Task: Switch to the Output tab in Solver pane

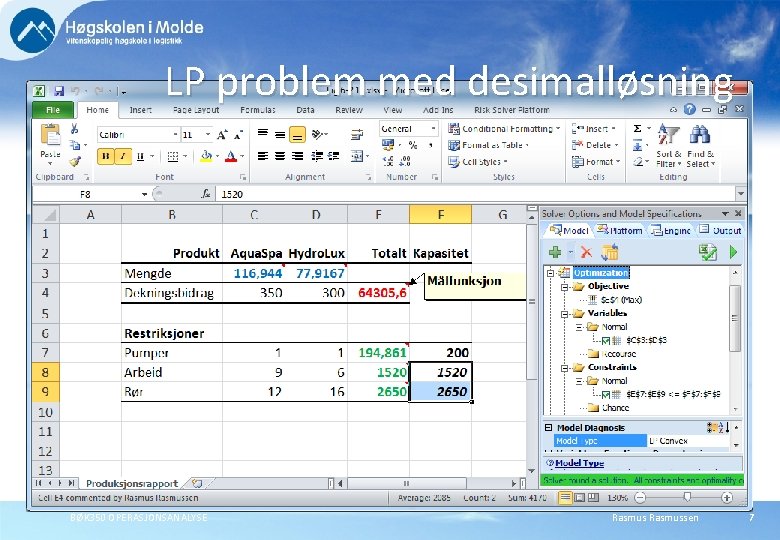Action: (720, 230)
